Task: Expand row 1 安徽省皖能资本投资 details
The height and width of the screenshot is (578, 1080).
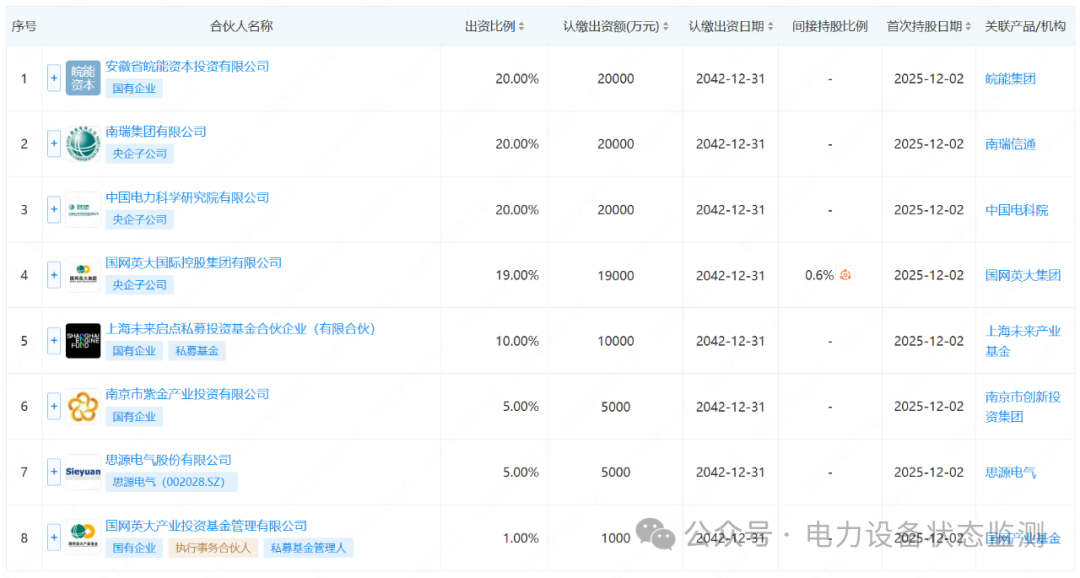Action: pos(54,78)
